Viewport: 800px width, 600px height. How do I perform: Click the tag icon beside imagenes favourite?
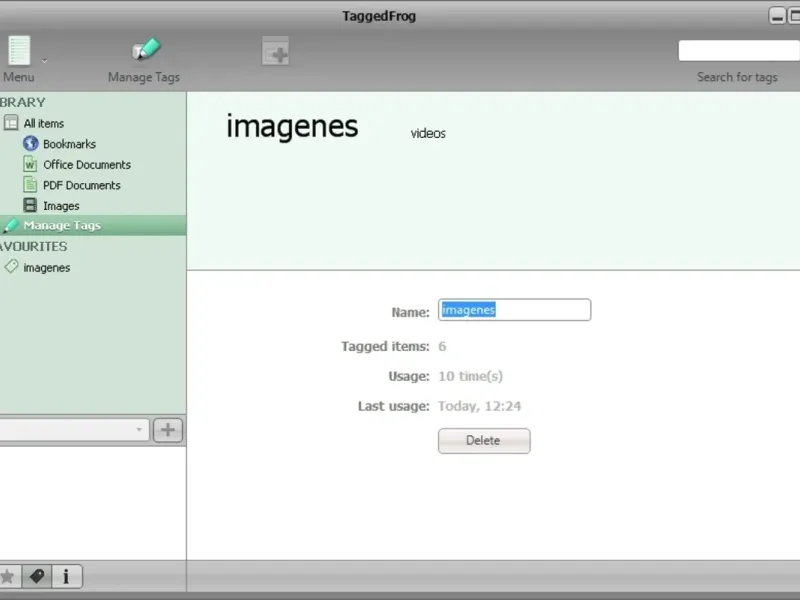(x=11, y=266)
